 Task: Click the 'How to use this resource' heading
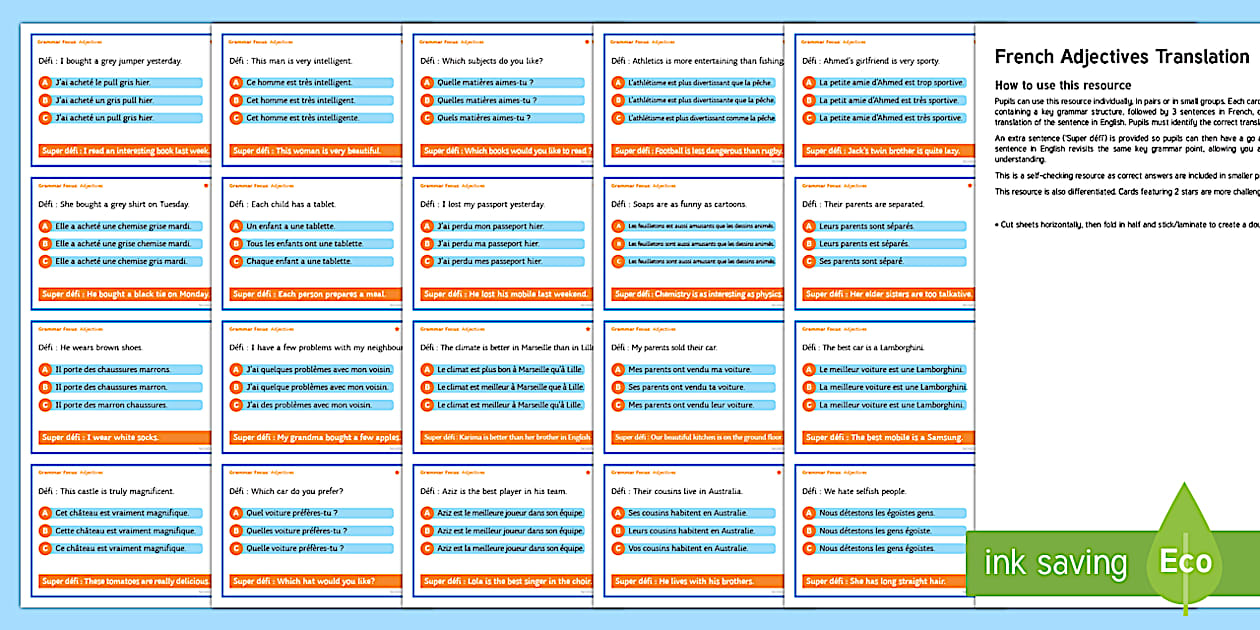[x=1062, y=86]
